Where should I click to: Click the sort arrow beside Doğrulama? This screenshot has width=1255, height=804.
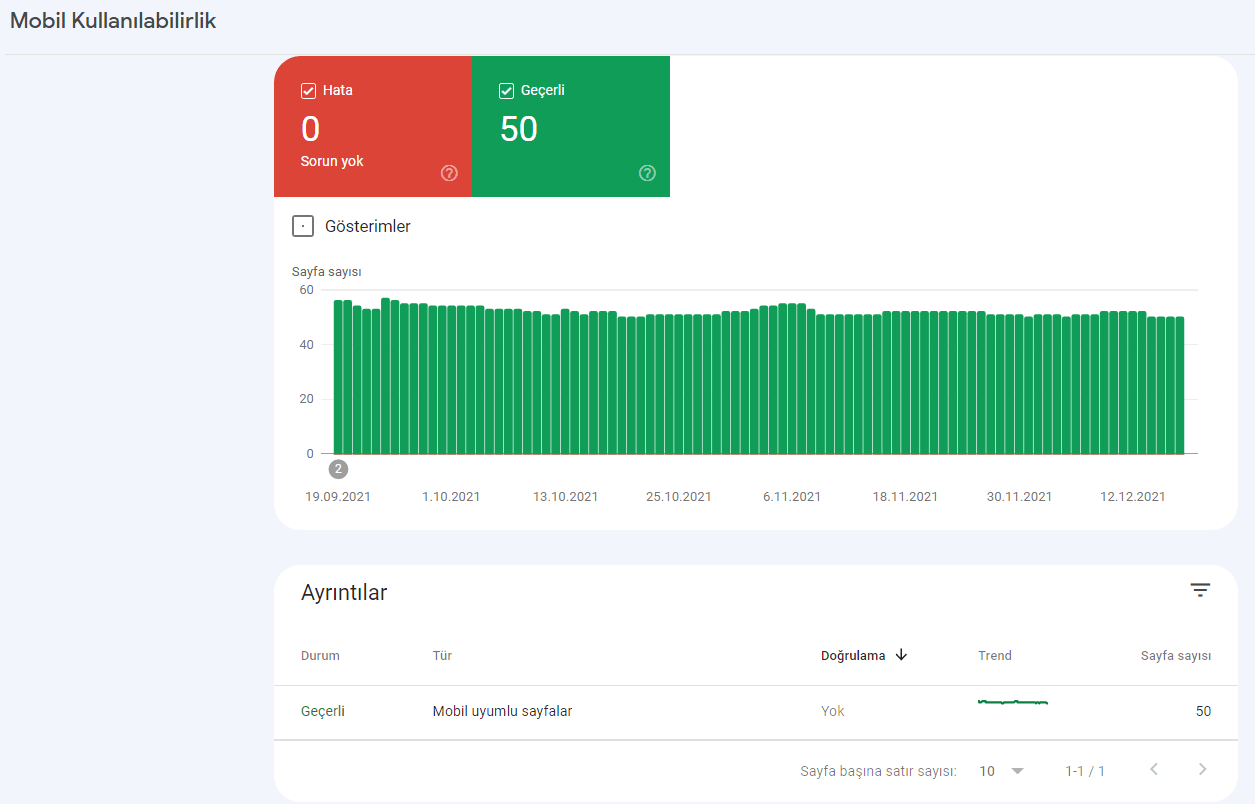(901, 655)
